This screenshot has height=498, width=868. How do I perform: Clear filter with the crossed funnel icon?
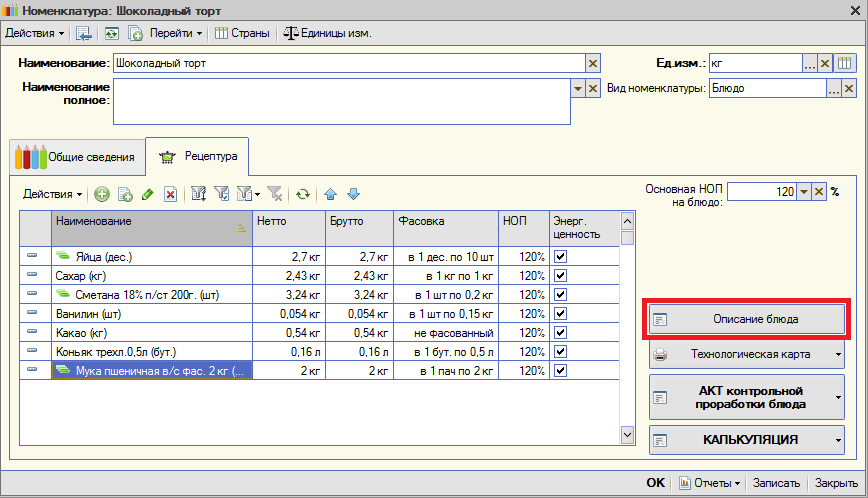pos(275,194)
